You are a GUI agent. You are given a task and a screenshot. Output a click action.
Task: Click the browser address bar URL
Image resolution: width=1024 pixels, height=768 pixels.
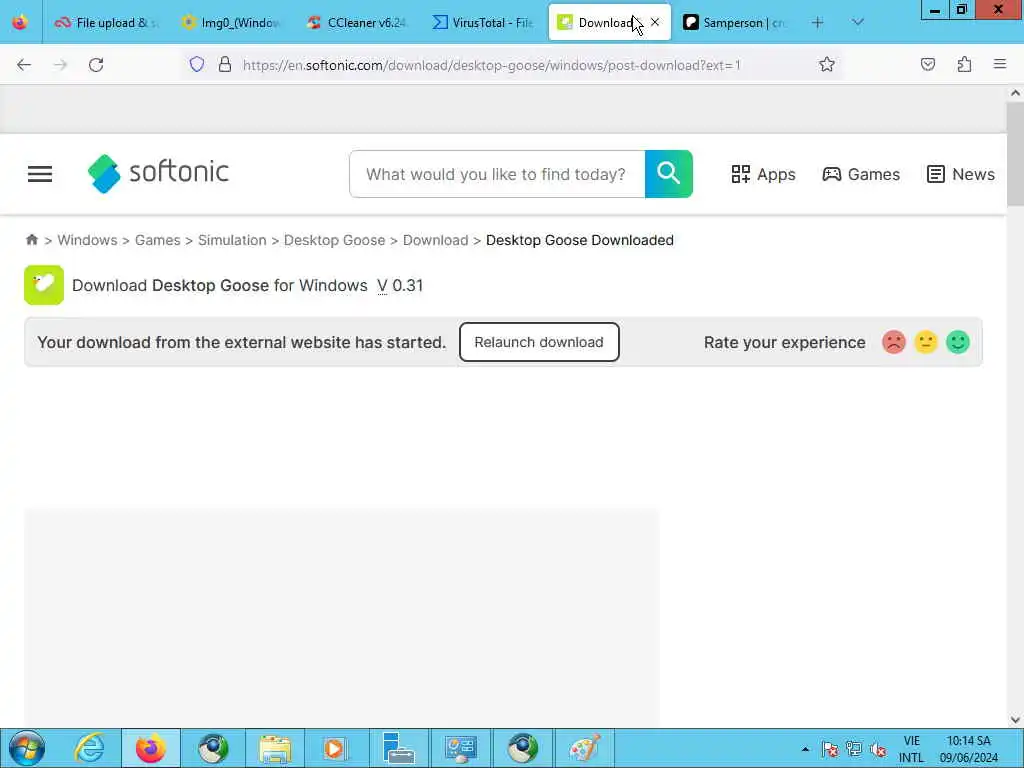pos(491,65)
